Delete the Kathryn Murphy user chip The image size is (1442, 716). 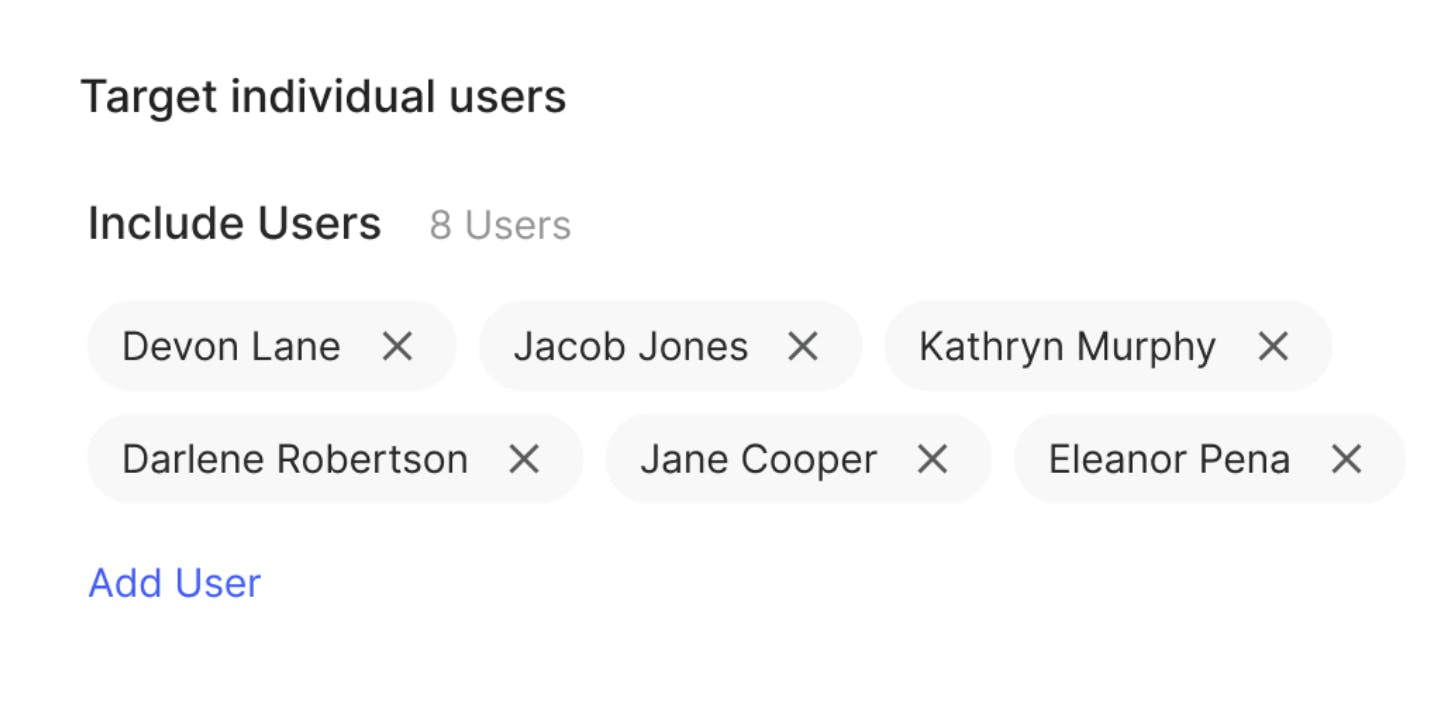pyautogui.click(x=1272, y=347)
